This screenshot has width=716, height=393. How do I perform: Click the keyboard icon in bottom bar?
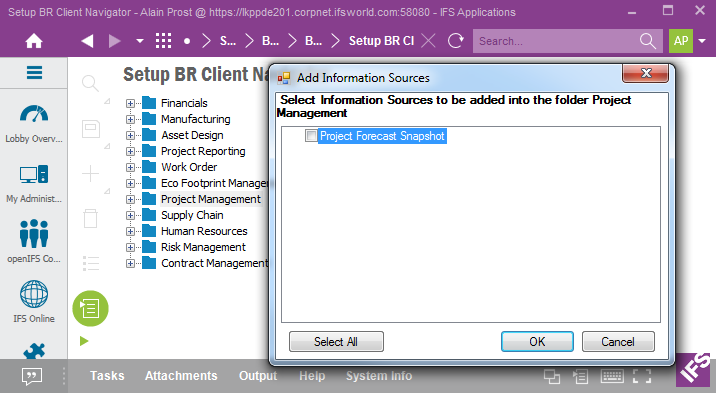pyautogui.click(x=612, y=377)
